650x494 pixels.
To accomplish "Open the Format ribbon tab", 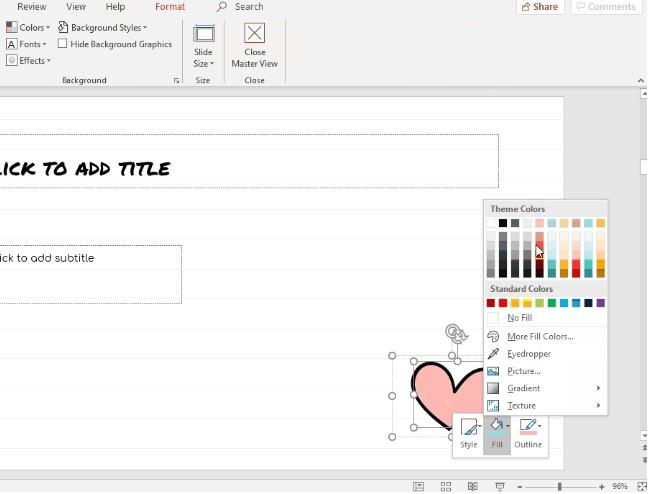I will 170,7.
